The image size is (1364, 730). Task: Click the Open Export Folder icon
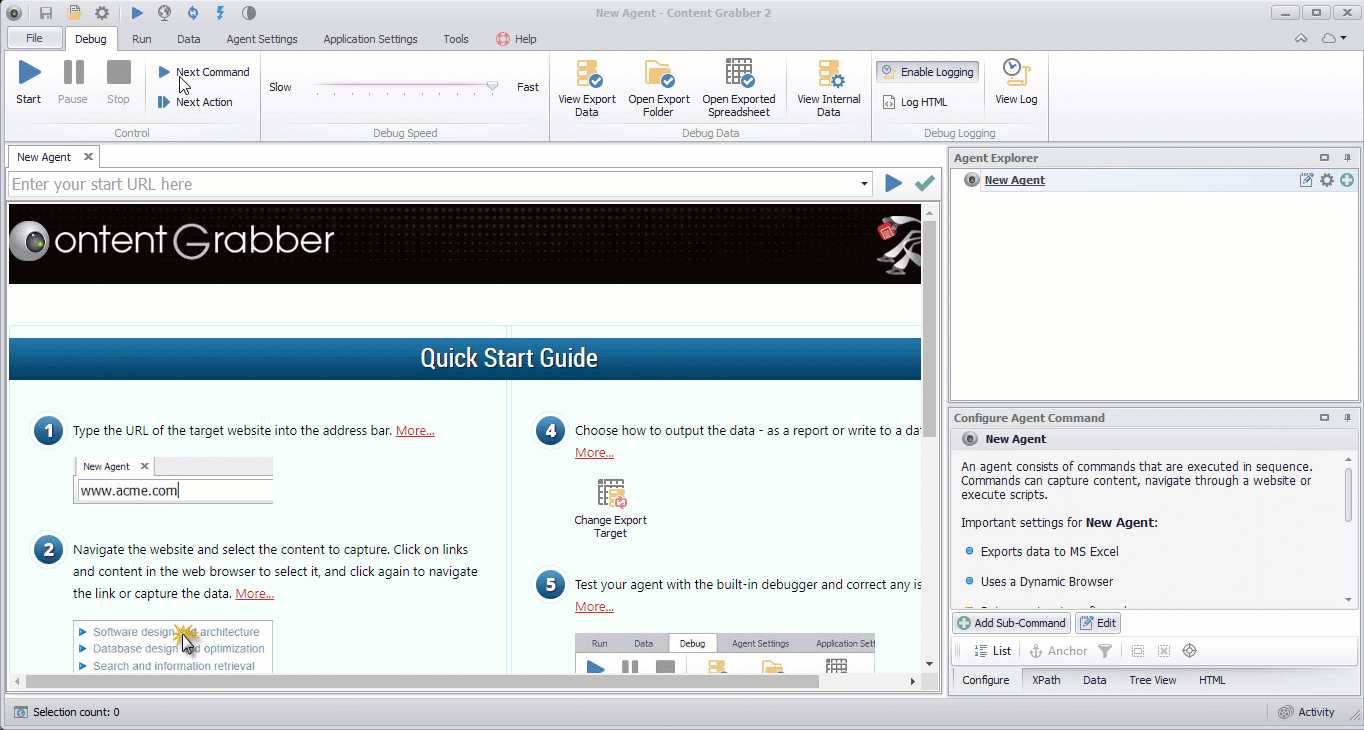click(659, 75)
